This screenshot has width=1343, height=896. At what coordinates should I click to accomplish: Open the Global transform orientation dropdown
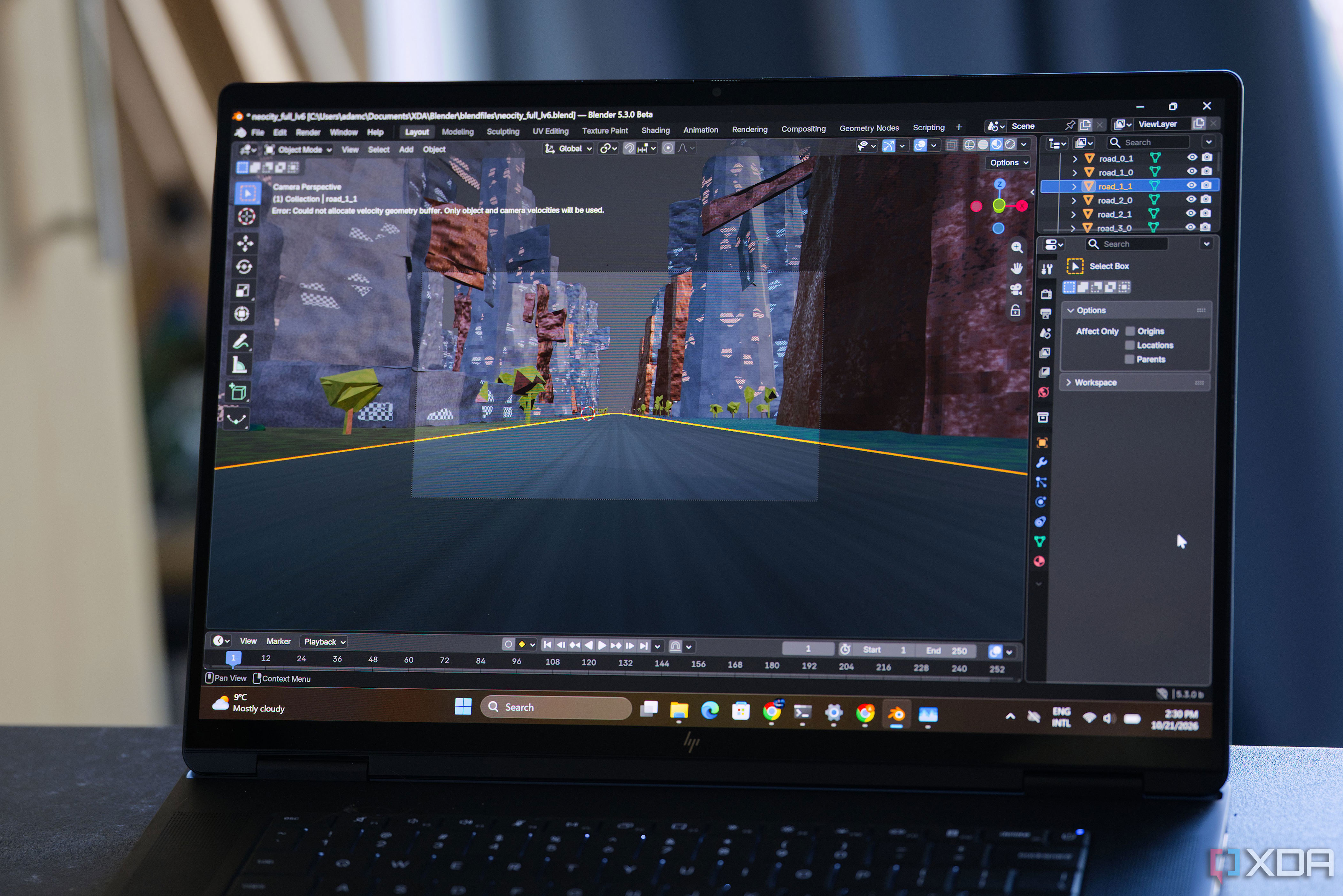pos(568,149)
